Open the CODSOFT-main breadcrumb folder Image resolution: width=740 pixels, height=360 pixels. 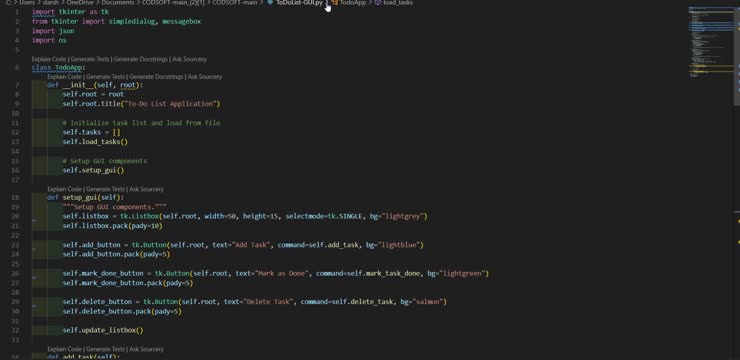point(235,3)
